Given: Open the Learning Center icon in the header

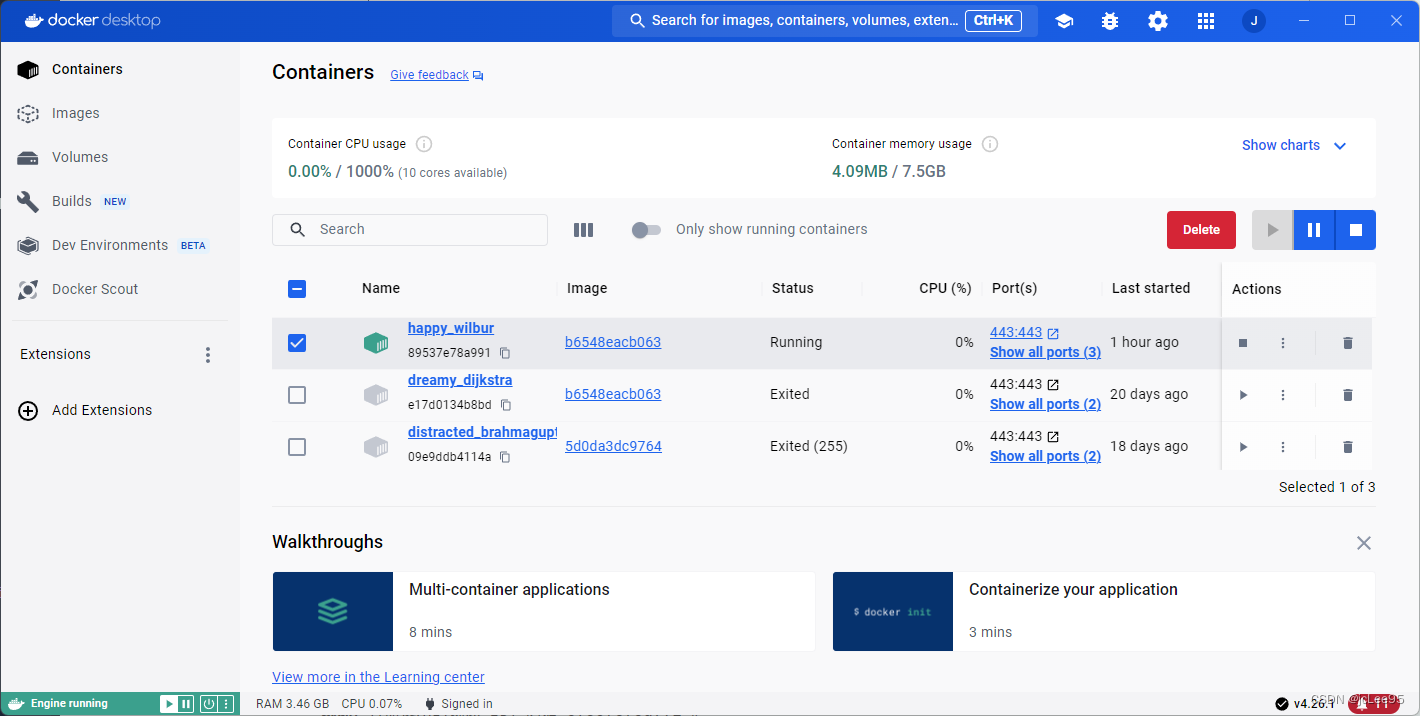Looking at the screenshot, I should pyautogui.click(x=1064, y=20).
